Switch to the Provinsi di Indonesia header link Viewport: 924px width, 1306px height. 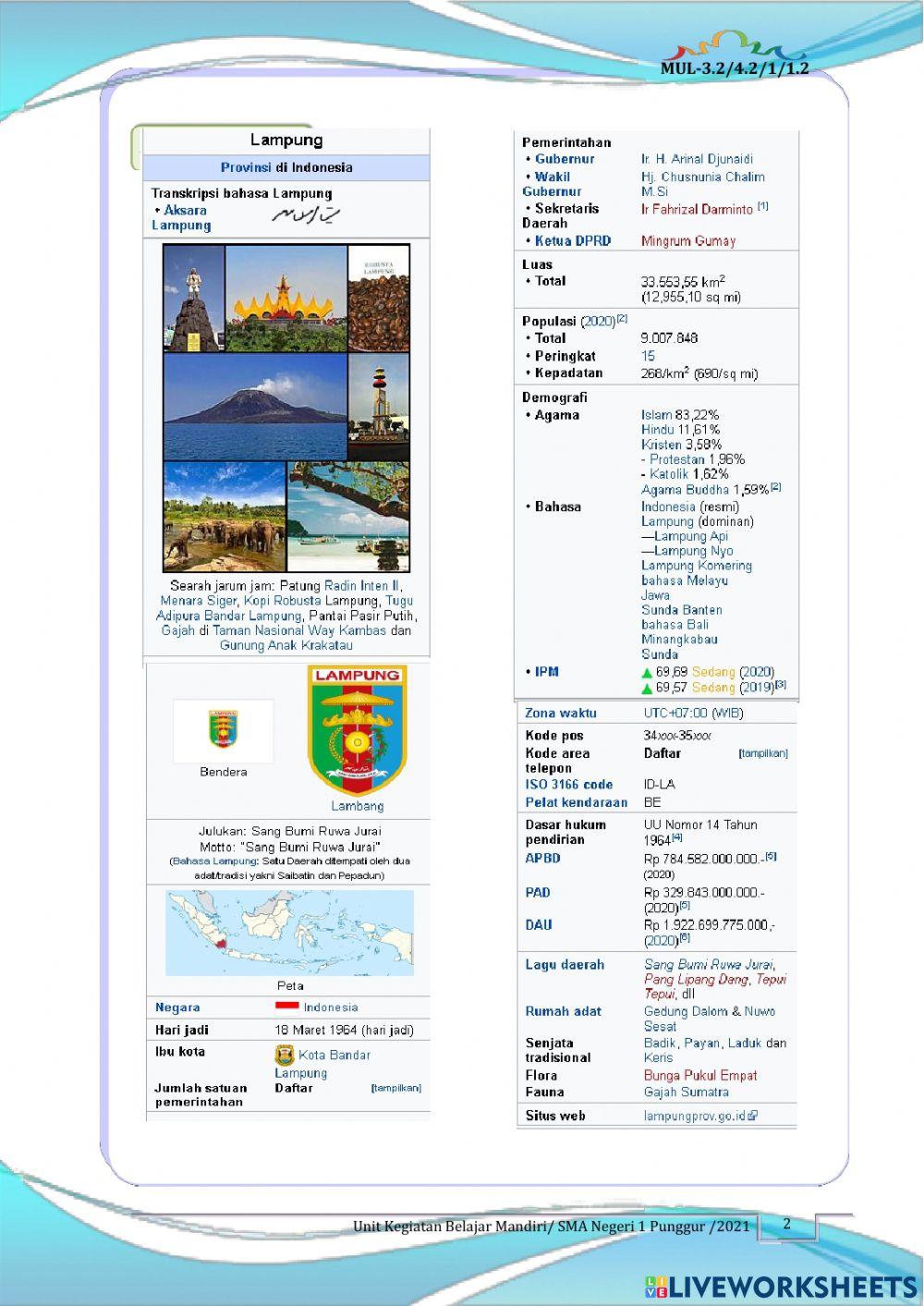coord(286,167)
